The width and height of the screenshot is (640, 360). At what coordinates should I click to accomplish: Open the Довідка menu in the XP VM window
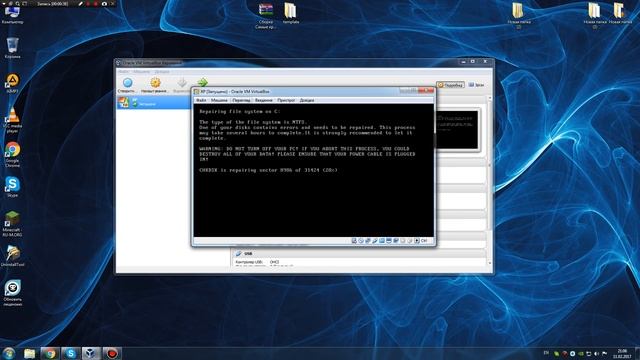coord(307,100)
